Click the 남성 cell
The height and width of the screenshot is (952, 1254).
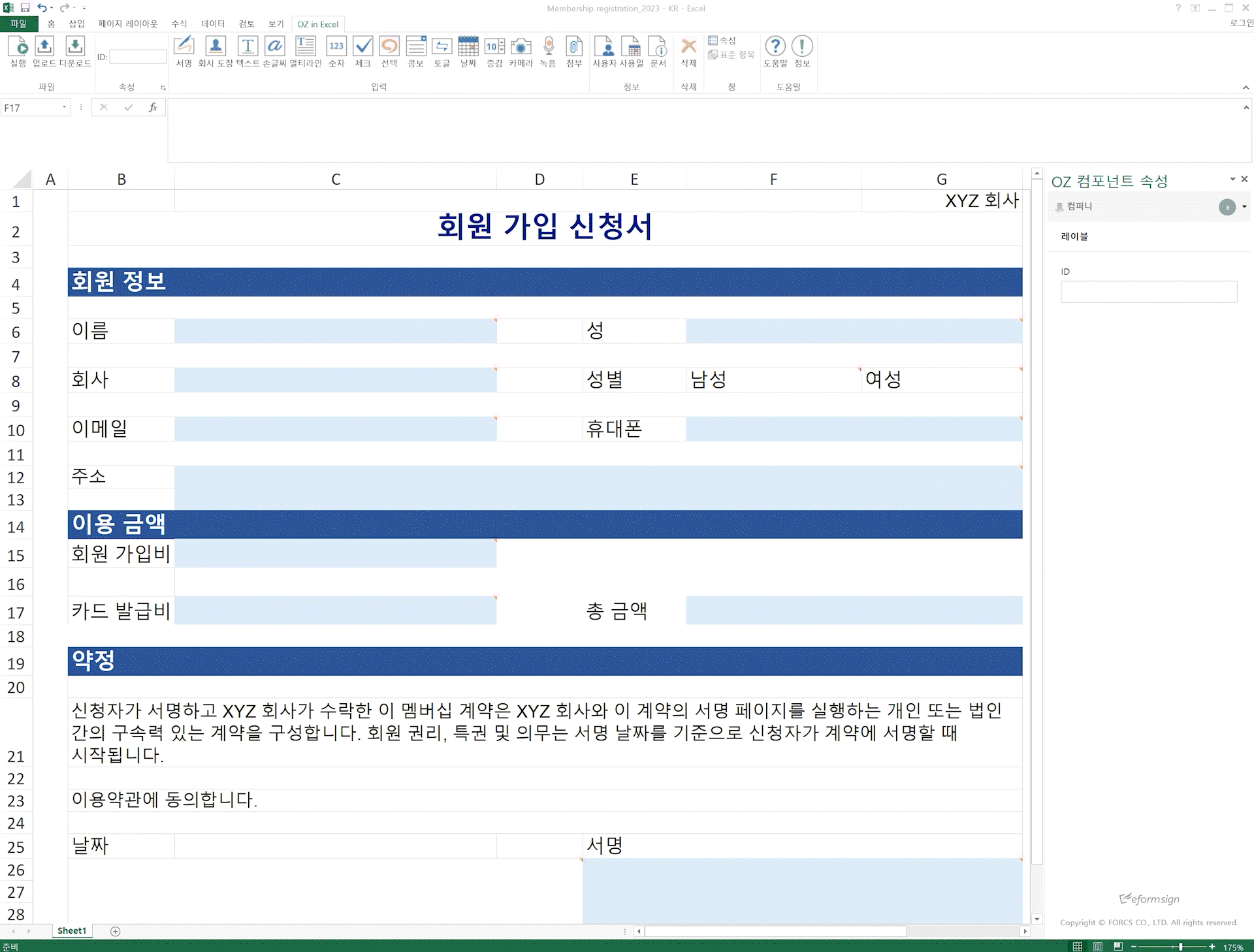tap(773, 379)
